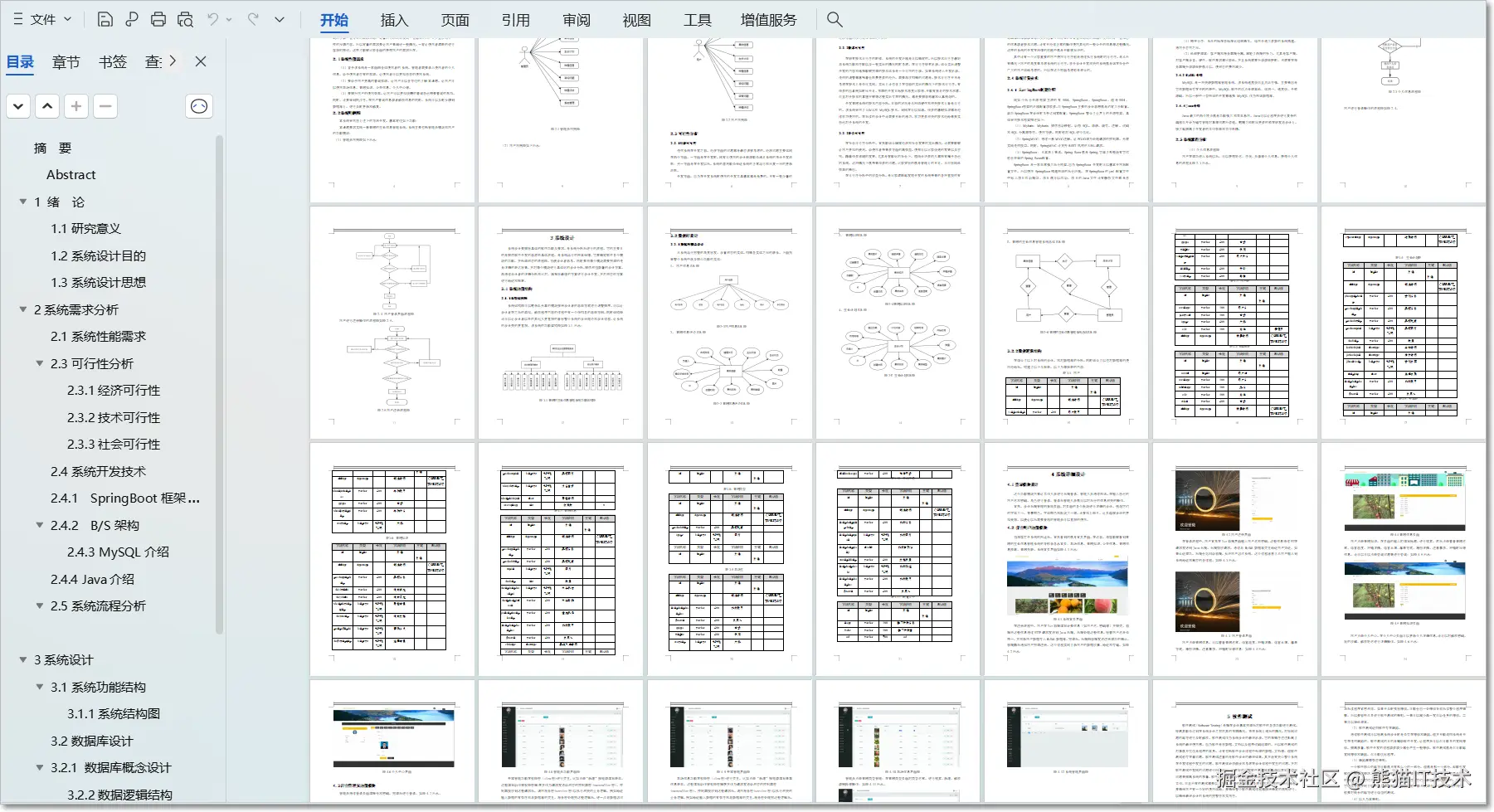This screenshot has height=812, width=1494.
Task: Open the undo history dropdown arrow
Action: pyautogui.click(x=229, y=19)
